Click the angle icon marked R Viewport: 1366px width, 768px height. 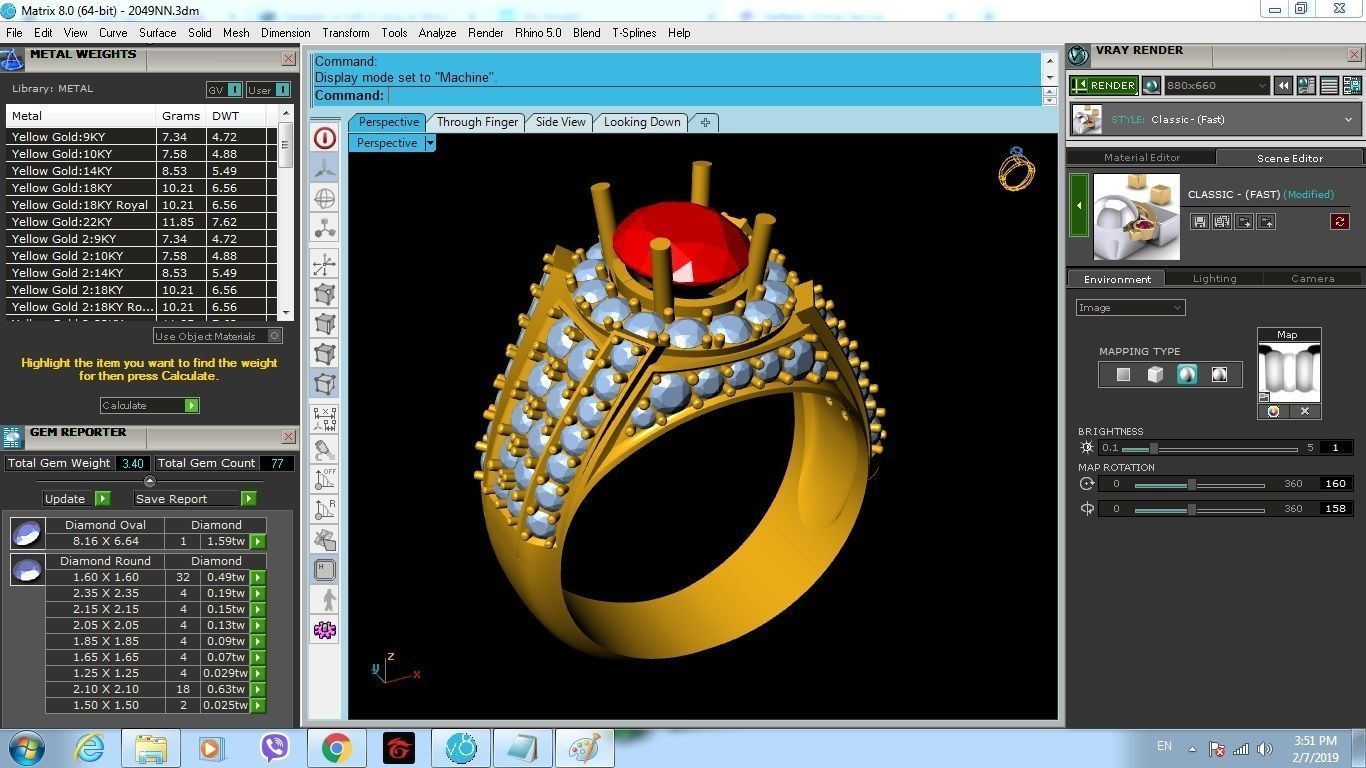tap(324, 510)
